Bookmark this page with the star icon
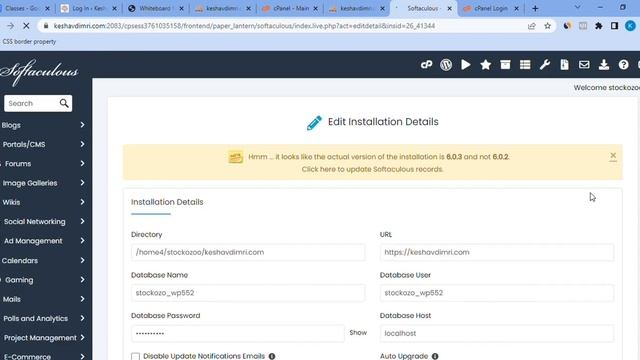 (x=548, y=26)
